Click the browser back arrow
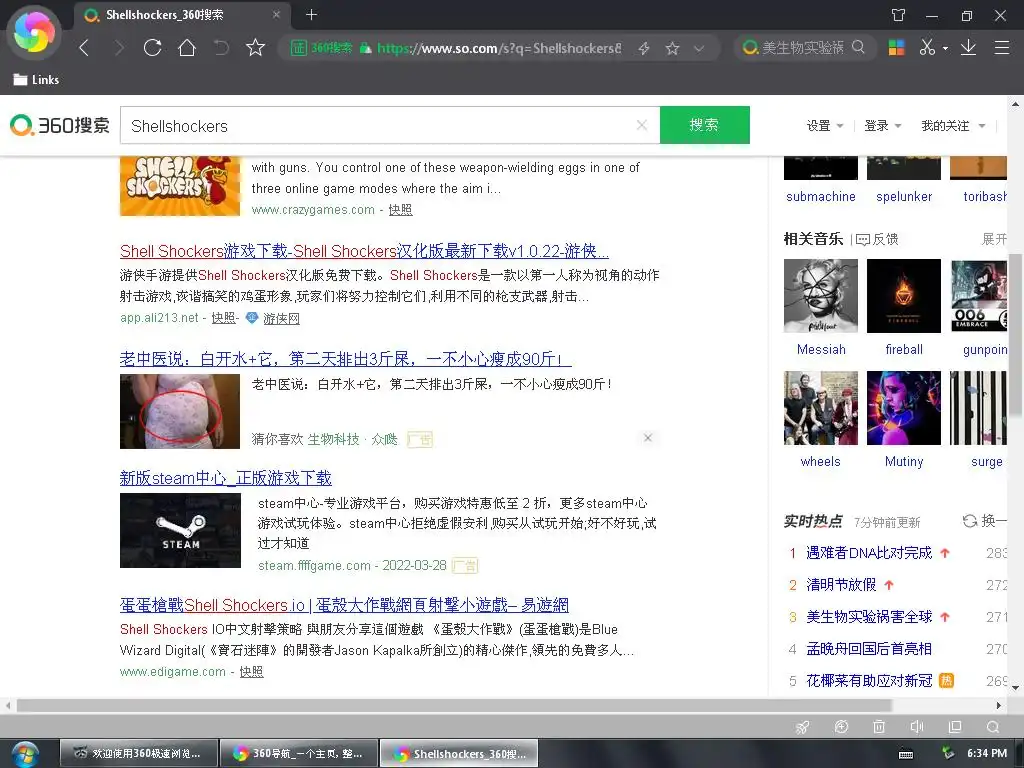 click(x=84, y=48)
